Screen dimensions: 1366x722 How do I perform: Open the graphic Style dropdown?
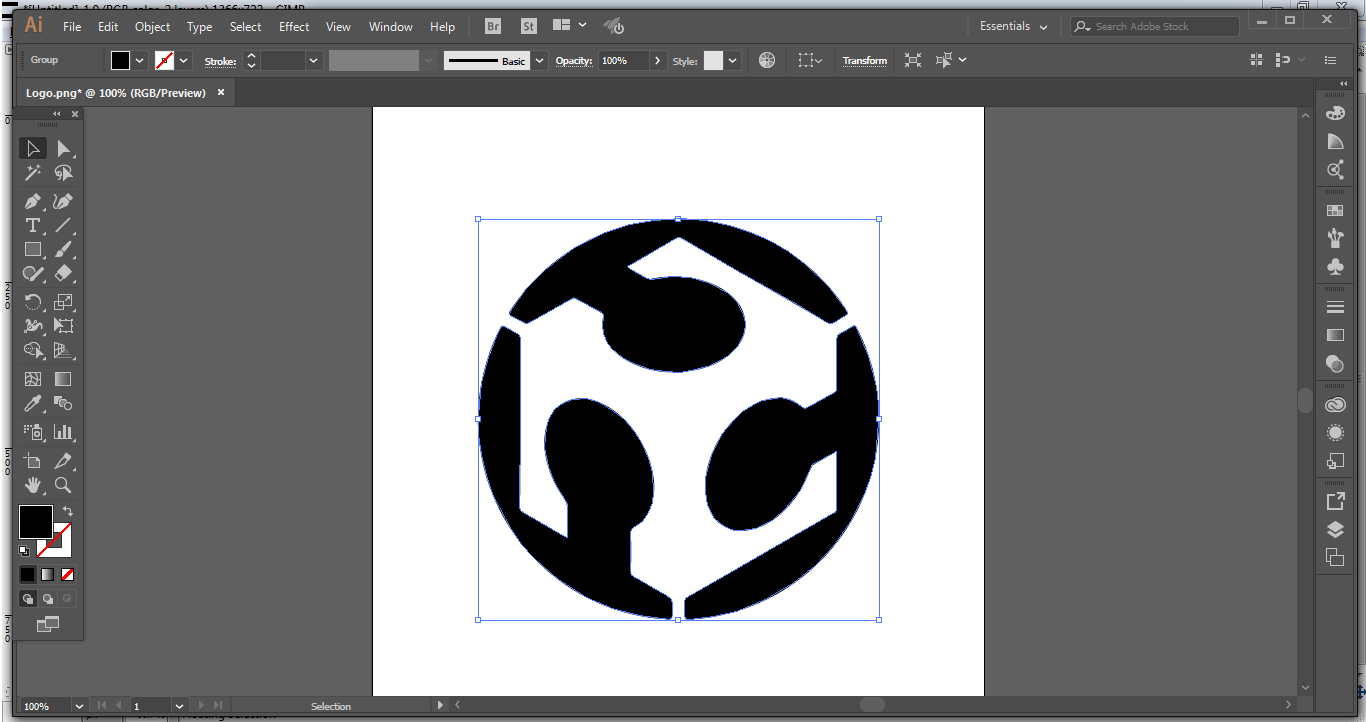pos(733,61)
